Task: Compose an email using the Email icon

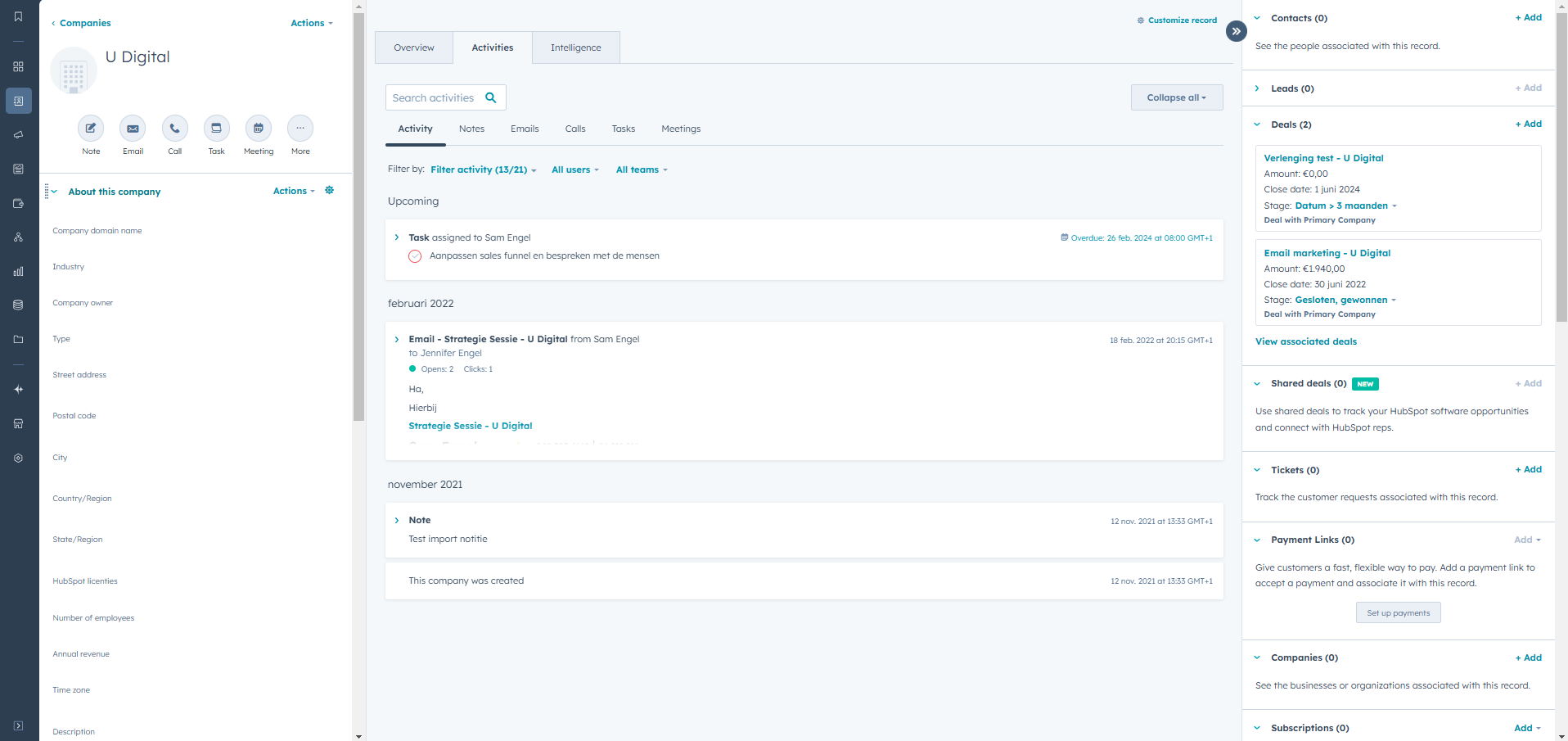Action: [x=133, y=128]
